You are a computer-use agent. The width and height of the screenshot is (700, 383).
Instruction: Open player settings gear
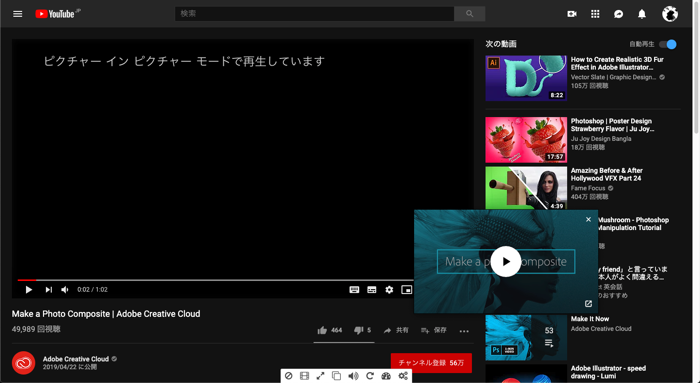389,290
